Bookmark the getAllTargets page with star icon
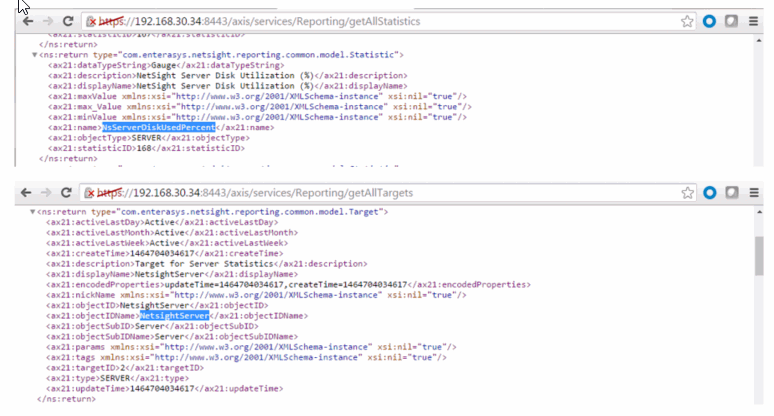 pos(687,192)
